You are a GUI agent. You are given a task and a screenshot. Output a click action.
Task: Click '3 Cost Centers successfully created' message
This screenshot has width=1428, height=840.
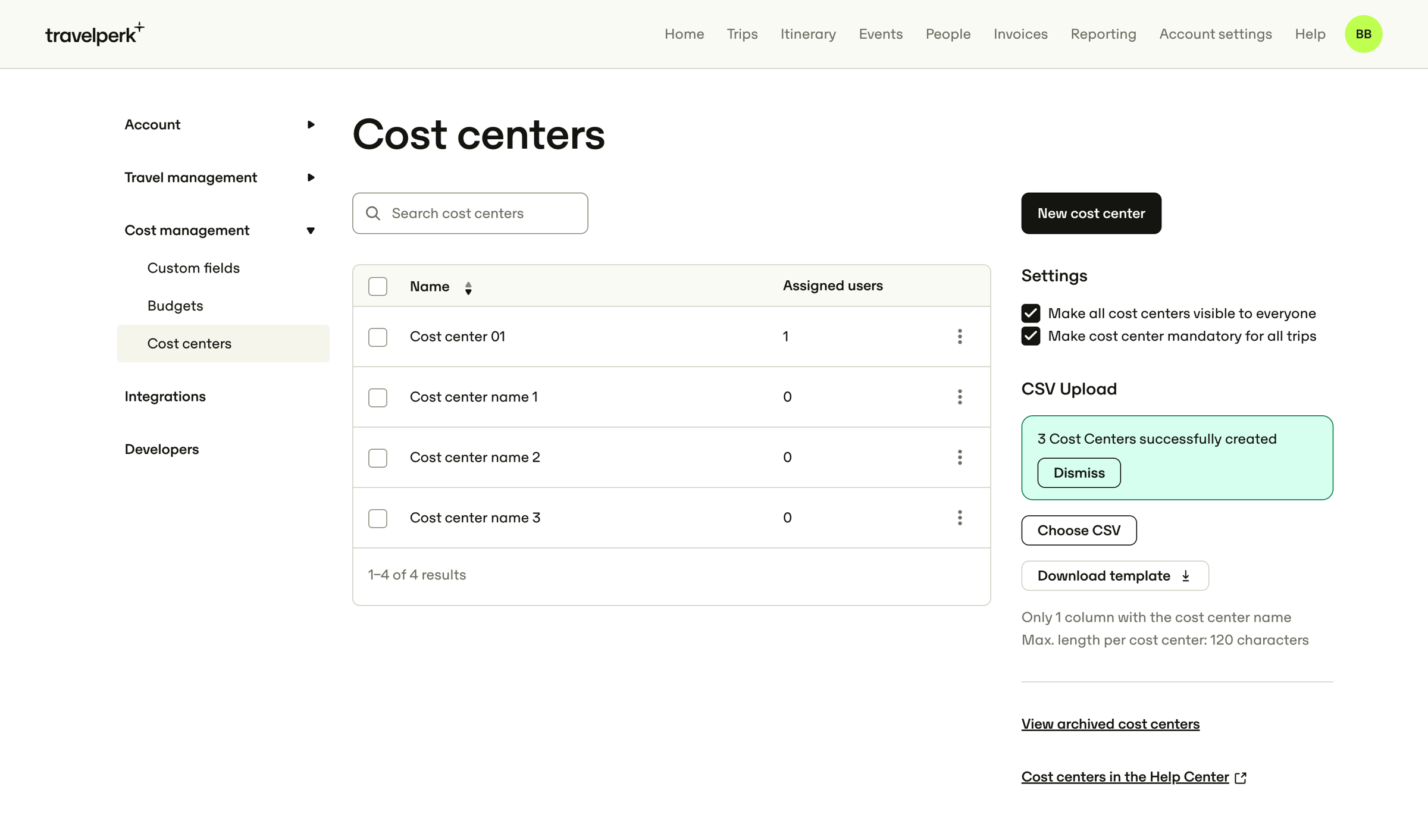point(1157,439)
